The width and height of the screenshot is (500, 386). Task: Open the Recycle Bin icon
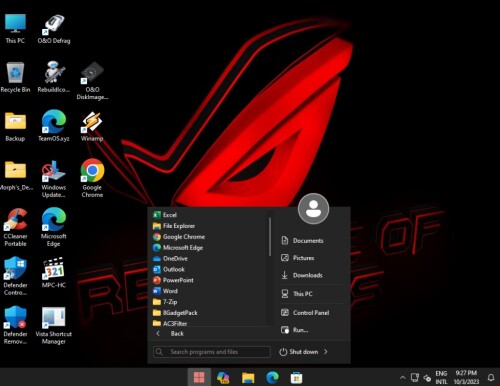coord(15,77)
